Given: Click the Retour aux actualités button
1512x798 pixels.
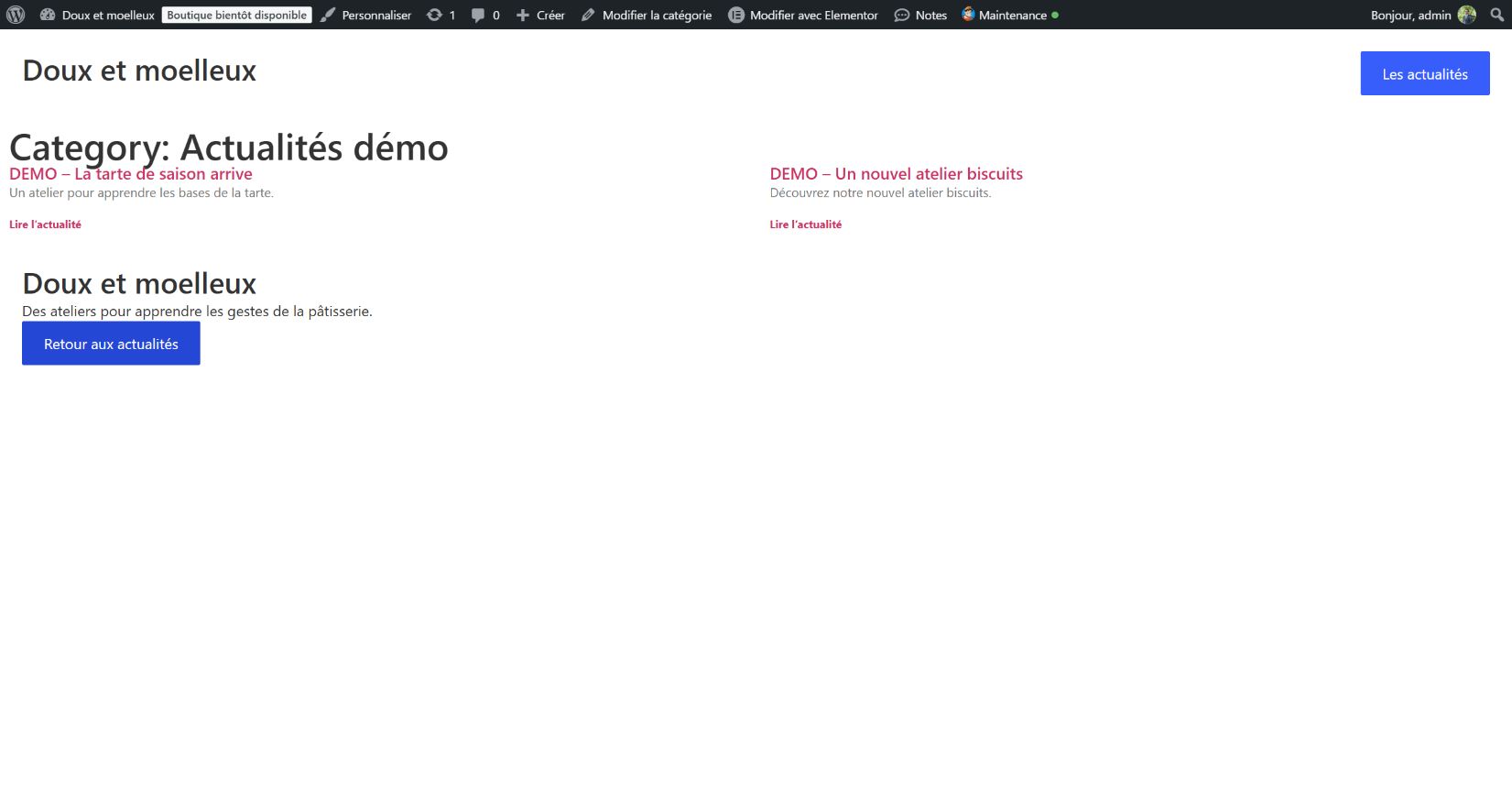Looking at the screenshot, I should (x=111, y=344).
